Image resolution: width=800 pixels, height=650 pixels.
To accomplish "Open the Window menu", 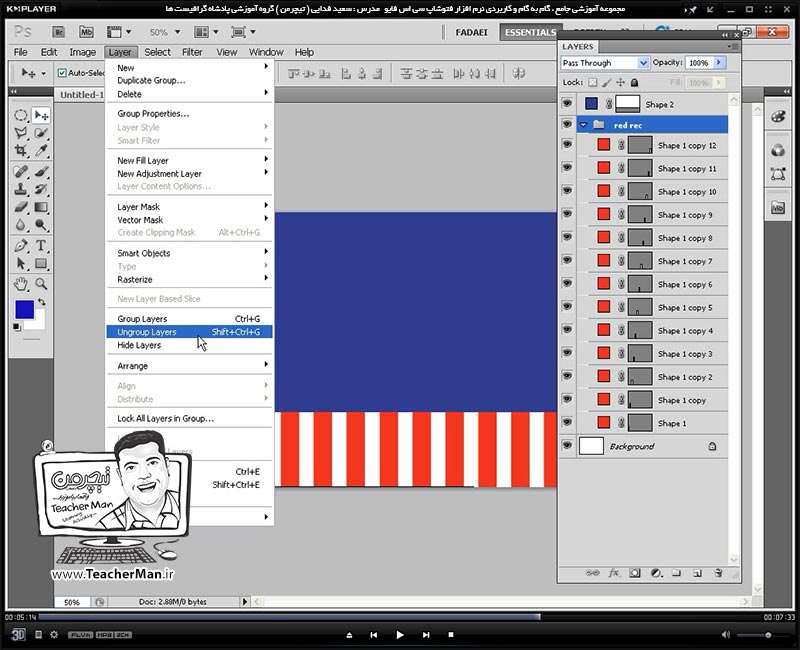I will [266, 52].
